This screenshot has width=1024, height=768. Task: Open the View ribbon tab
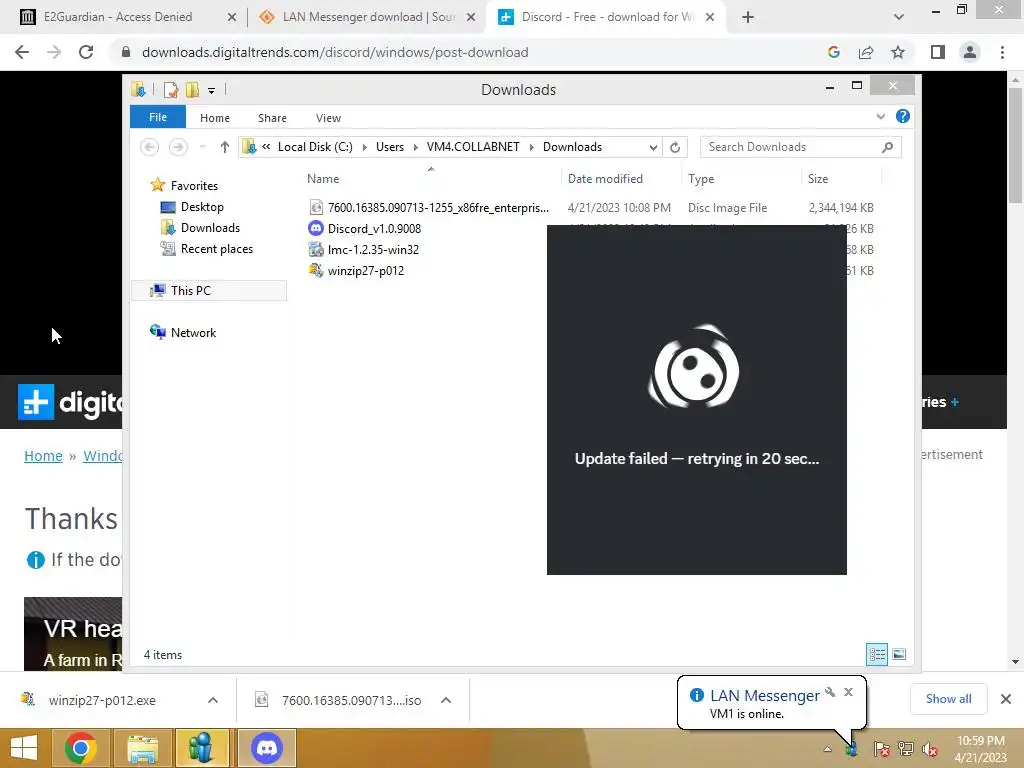coord(328,118)
